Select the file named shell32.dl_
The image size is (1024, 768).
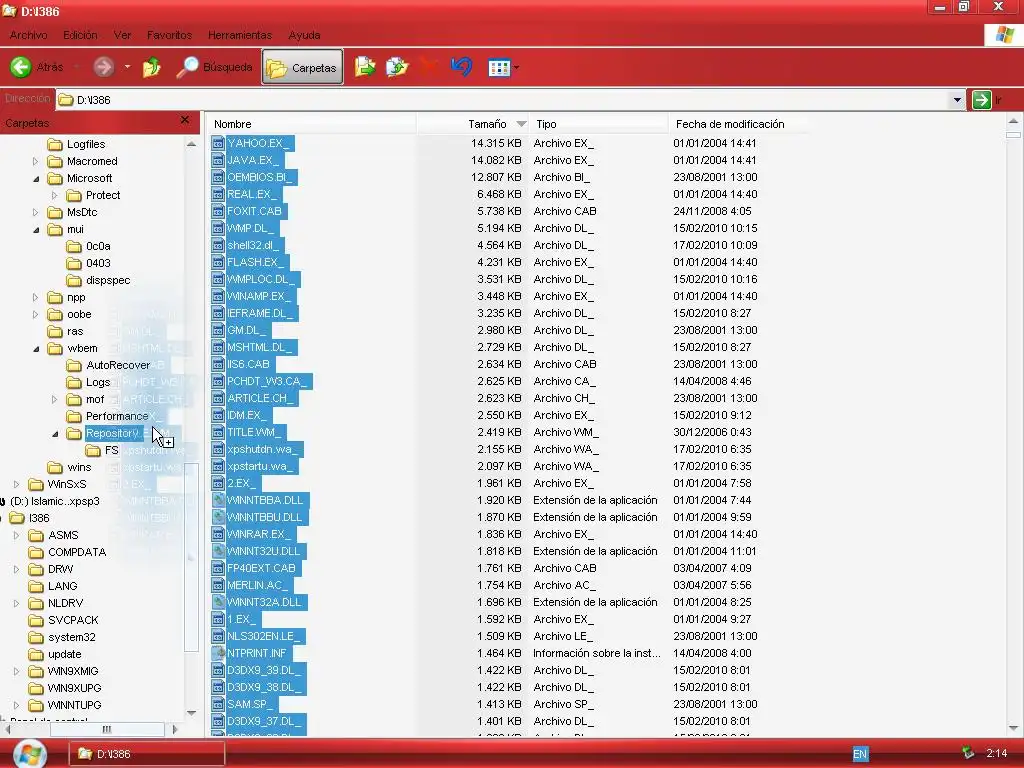(253, 245)
